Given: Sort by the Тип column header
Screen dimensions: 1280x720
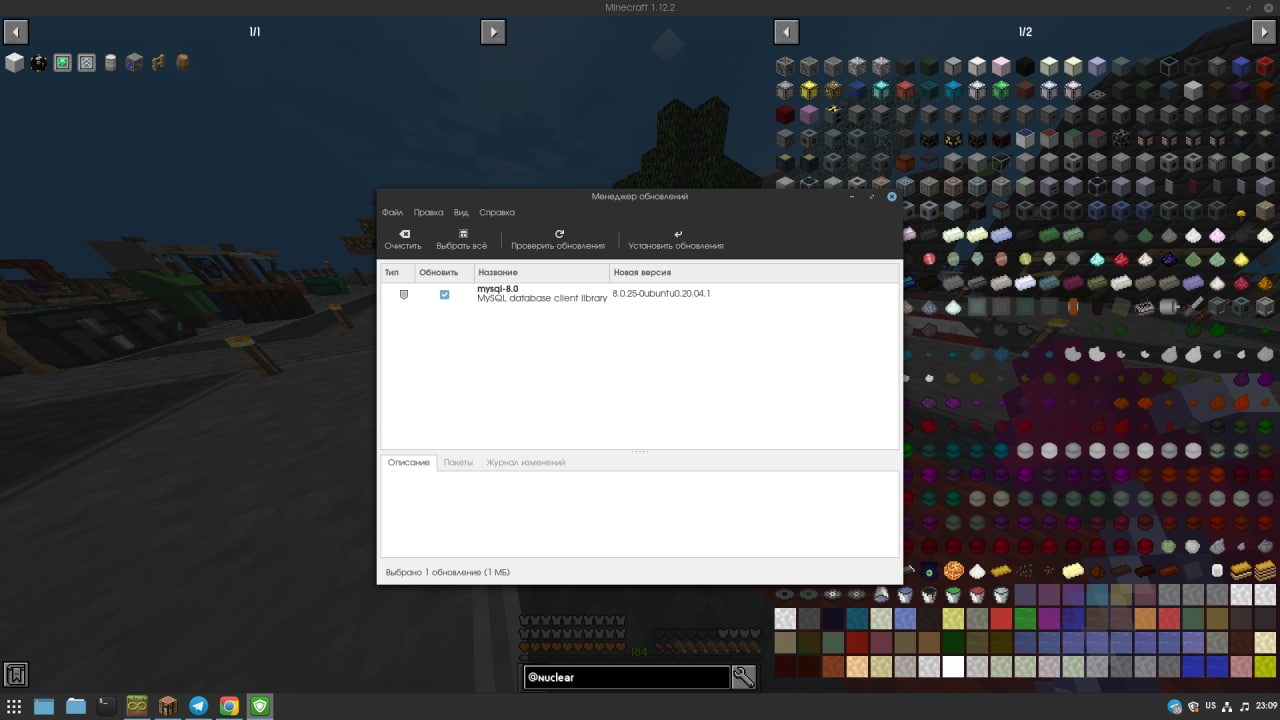Looking at the screenshot, I should point(397,272).
